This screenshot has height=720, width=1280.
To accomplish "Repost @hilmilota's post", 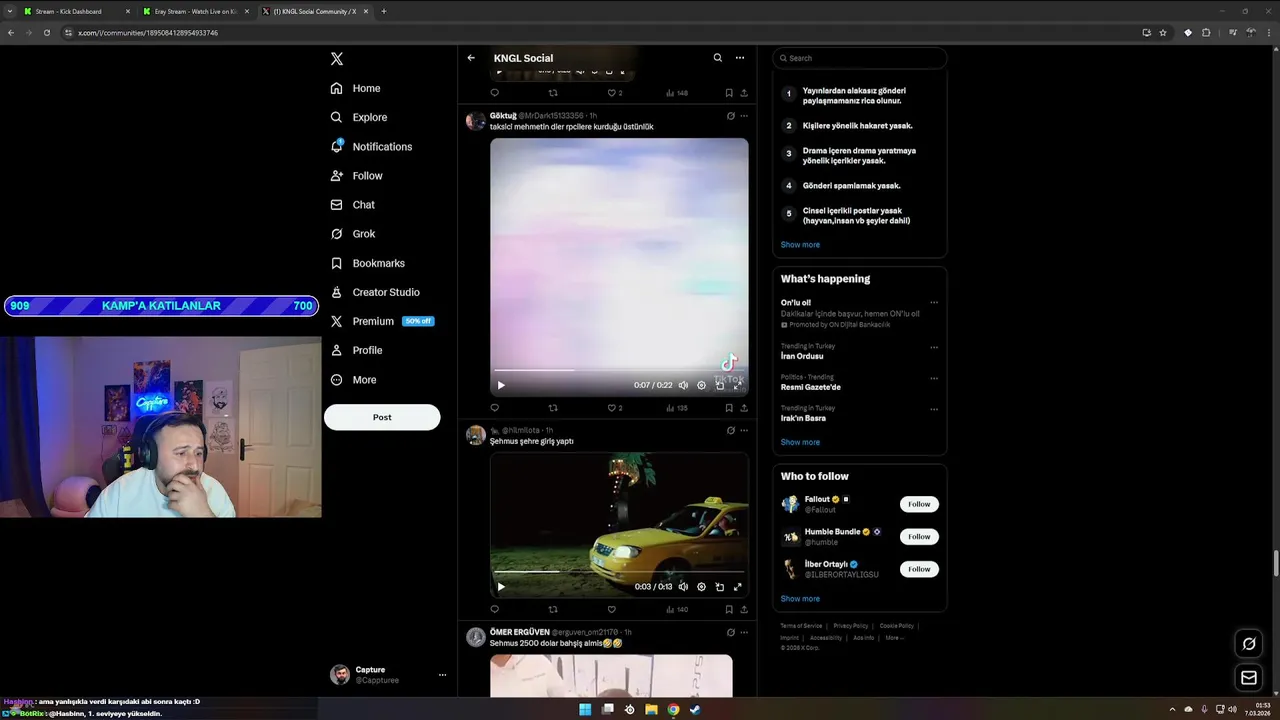I will pyautogui.click(x=553, y=609).
